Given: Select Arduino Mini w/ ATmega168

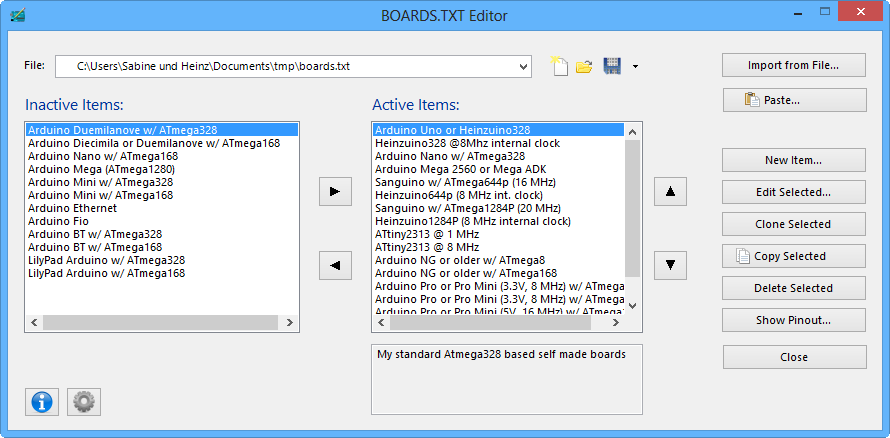Looking at the screenshot, I should click(162, 195).
